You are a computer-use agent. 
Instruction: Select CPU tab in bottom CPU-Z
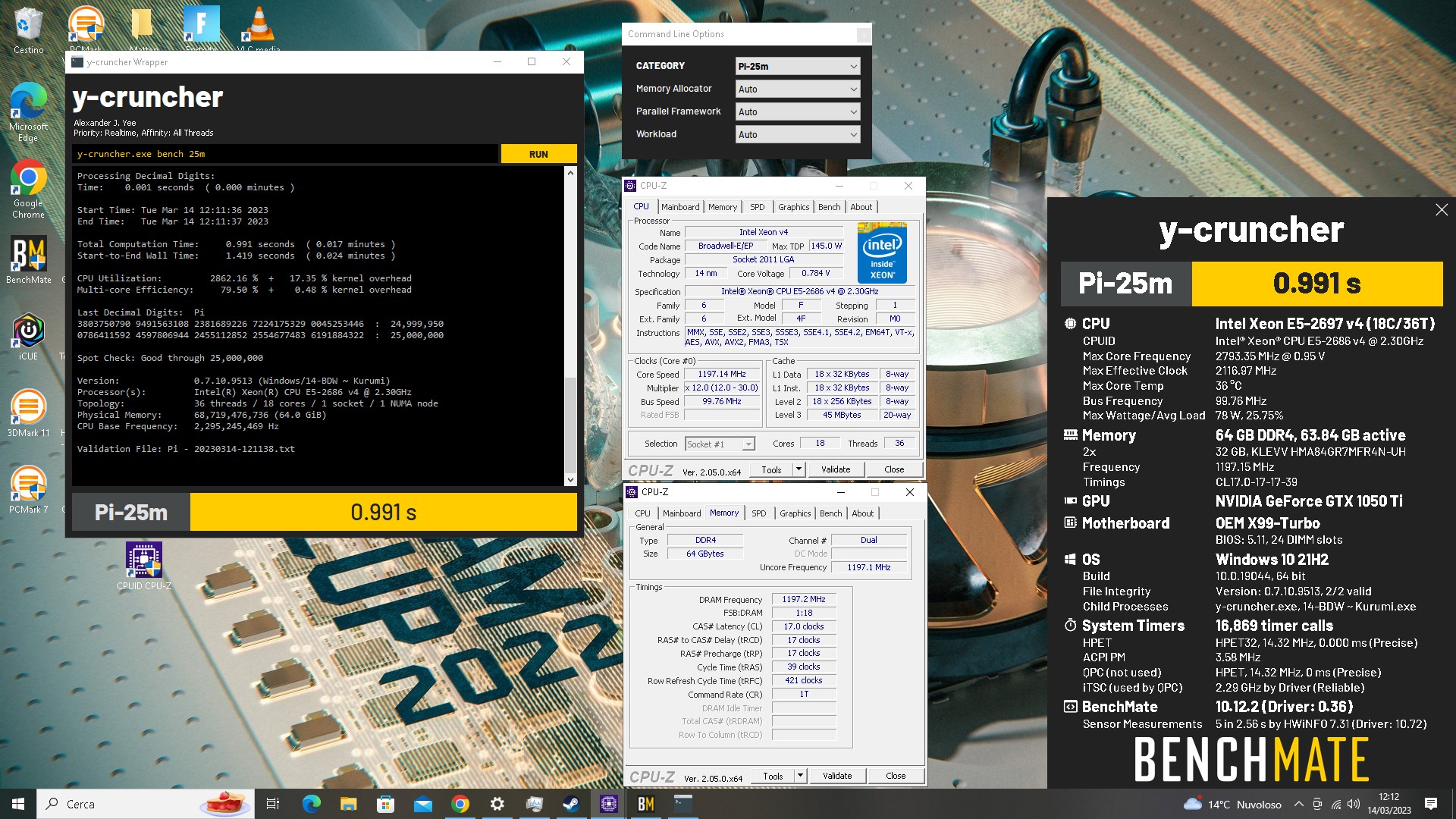coord(642,513)
